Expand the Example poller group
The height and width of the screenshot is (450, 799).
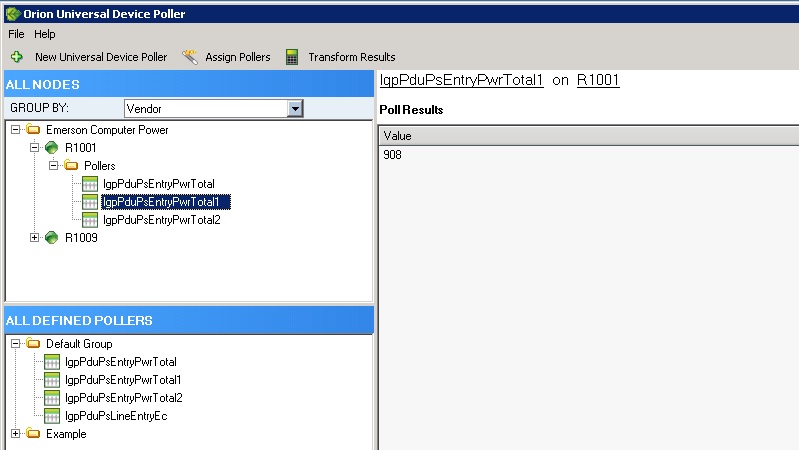tap(16, 434)
